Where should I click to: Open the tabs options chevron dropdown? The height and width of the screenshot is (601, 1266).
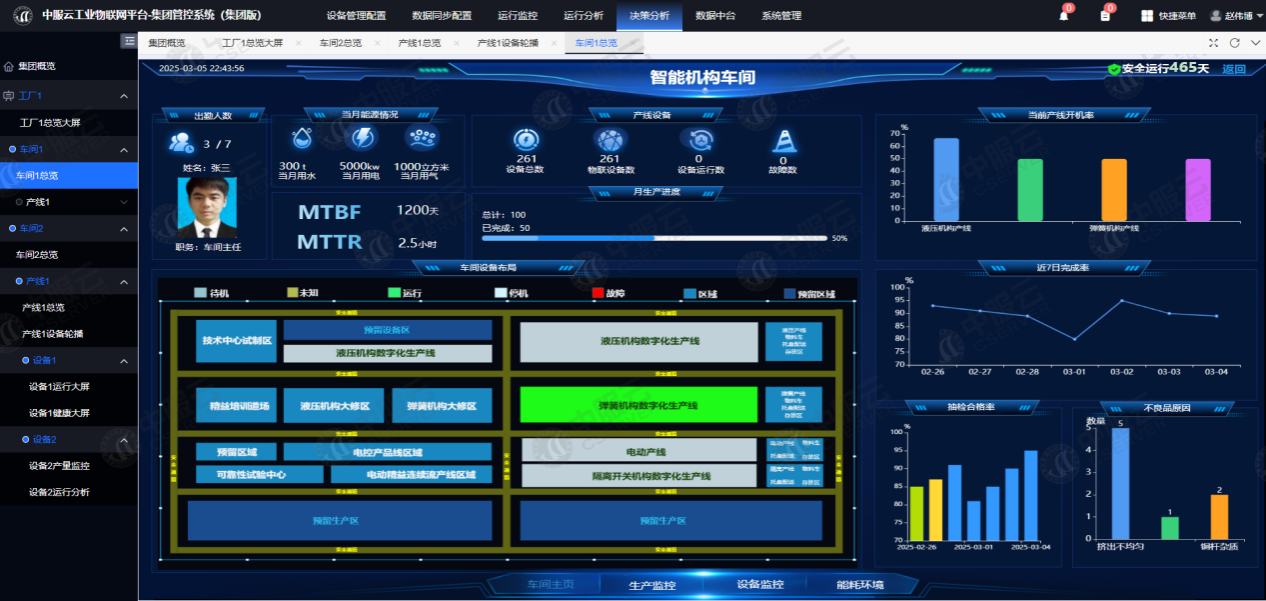tap(1254, 43)
